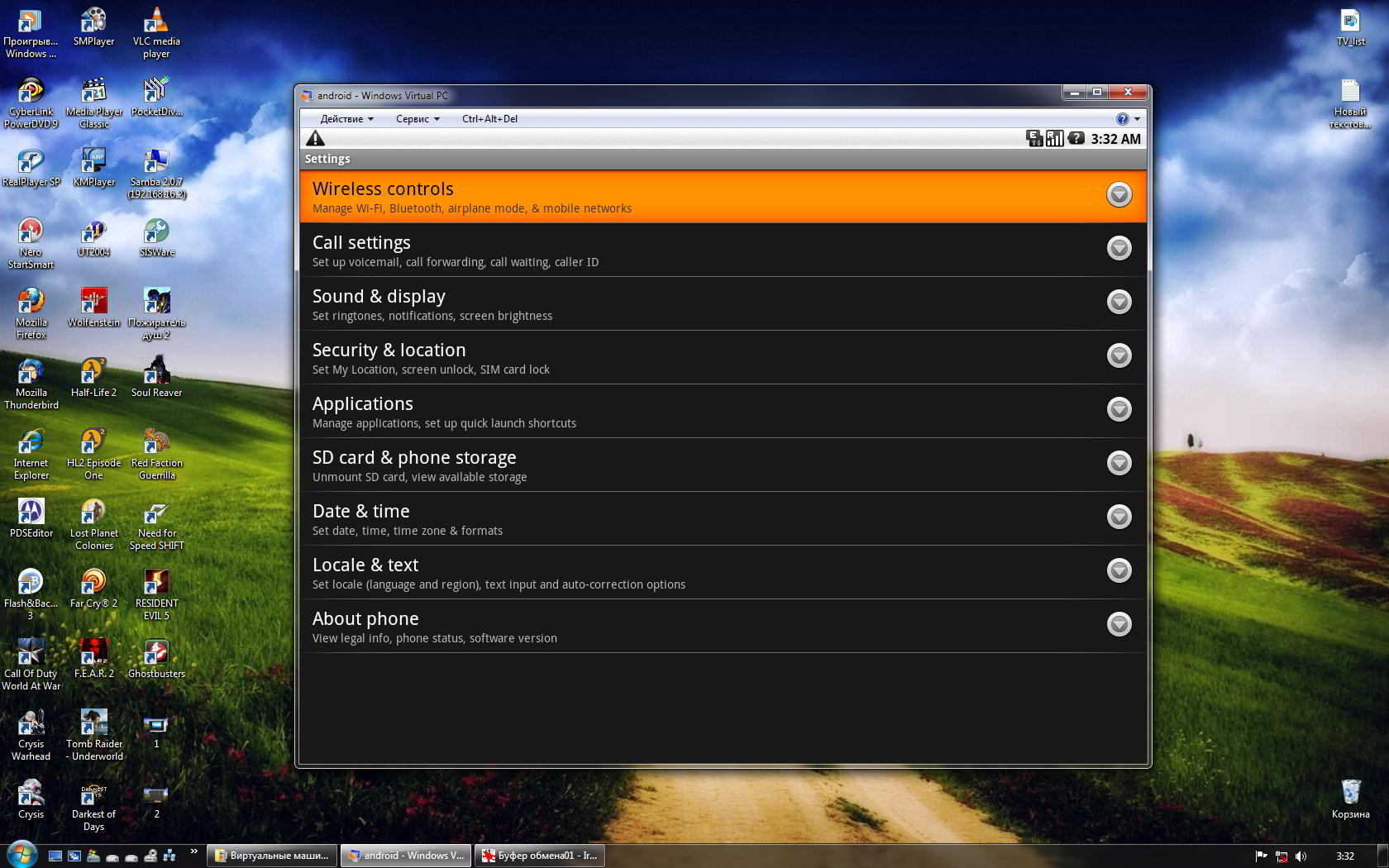Expand Security & location arrow
This screenshot has width=1389, height=868.
[1119, 355]
